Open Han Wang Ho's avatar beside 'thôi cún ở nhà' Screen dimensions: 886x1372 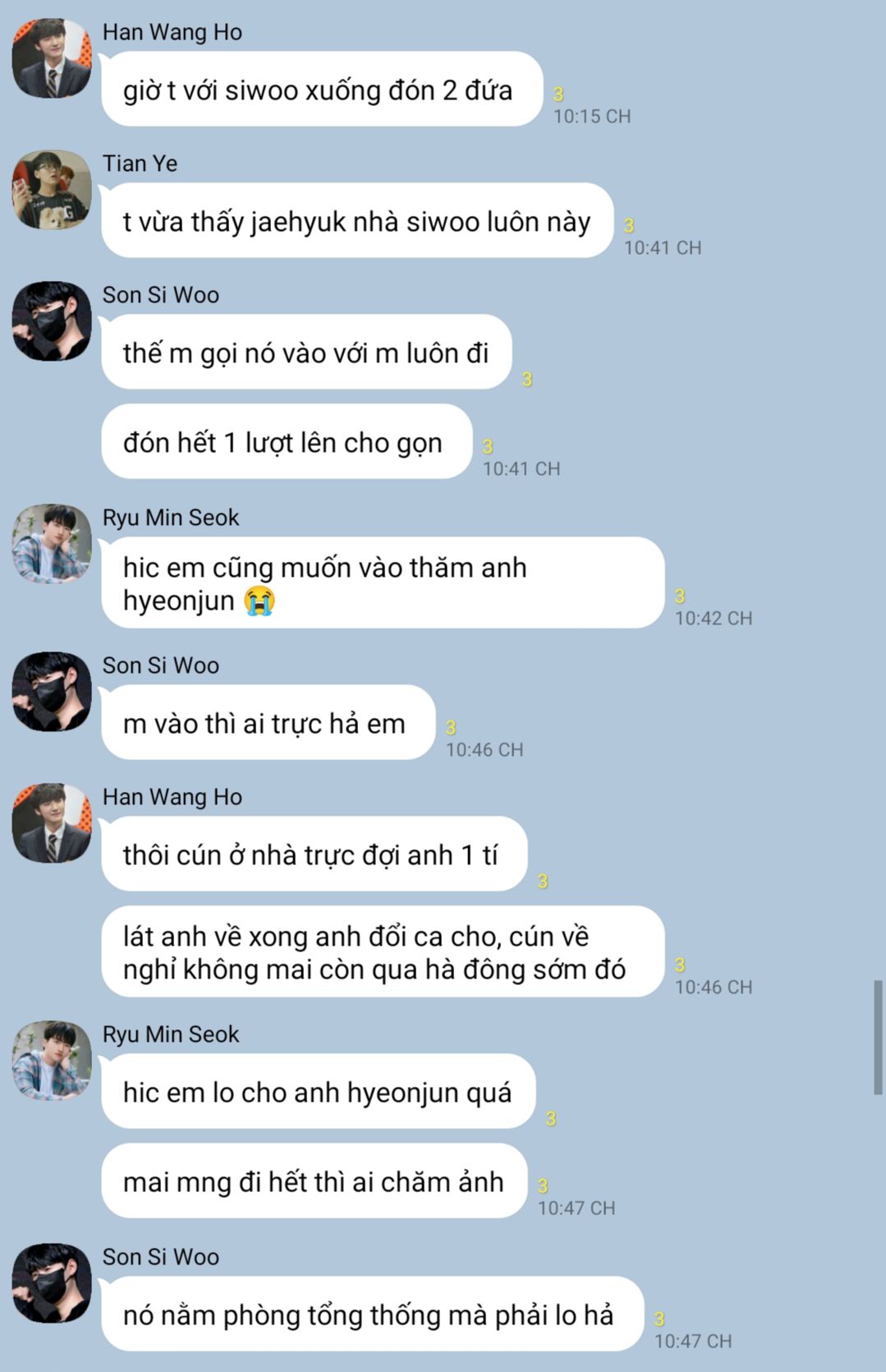pos(52,823)
